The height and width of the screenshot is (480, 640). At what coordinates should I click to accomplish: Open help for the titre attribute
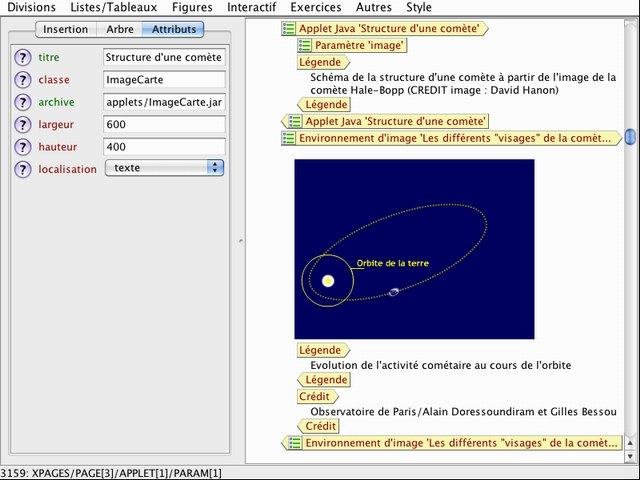22,58
